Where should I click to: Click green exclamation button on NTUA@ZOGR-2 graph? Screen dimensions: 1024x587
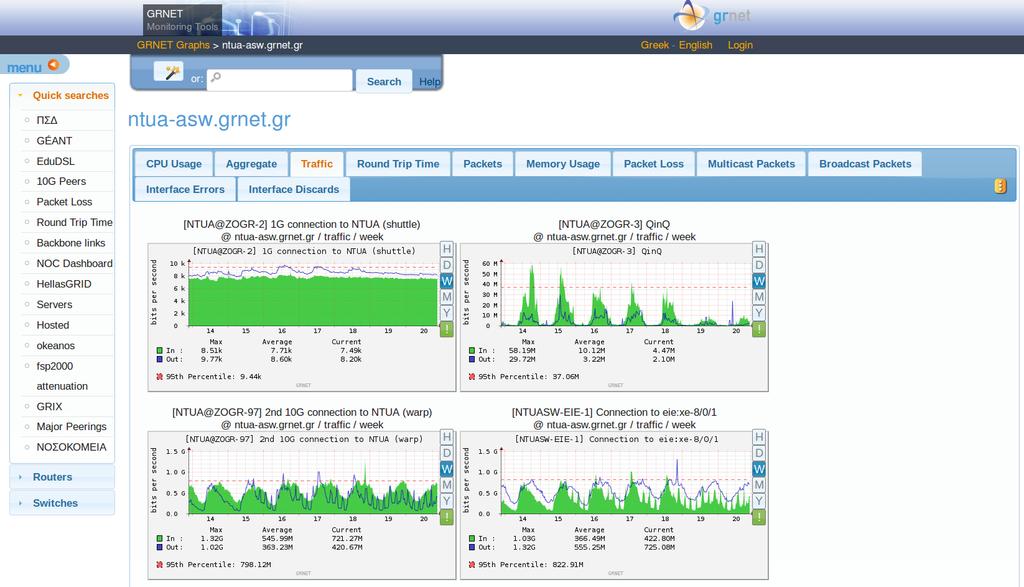coord(447,329)
